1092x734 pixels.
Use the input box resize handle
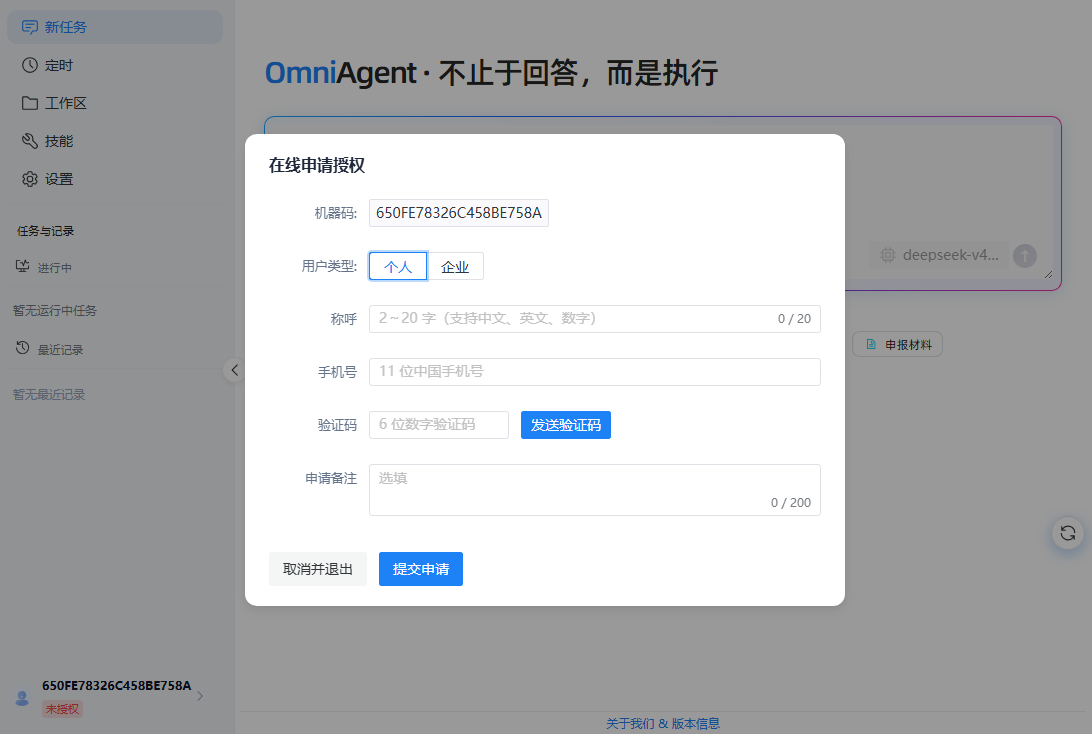pyautogui.click(x=1048, y=274)
